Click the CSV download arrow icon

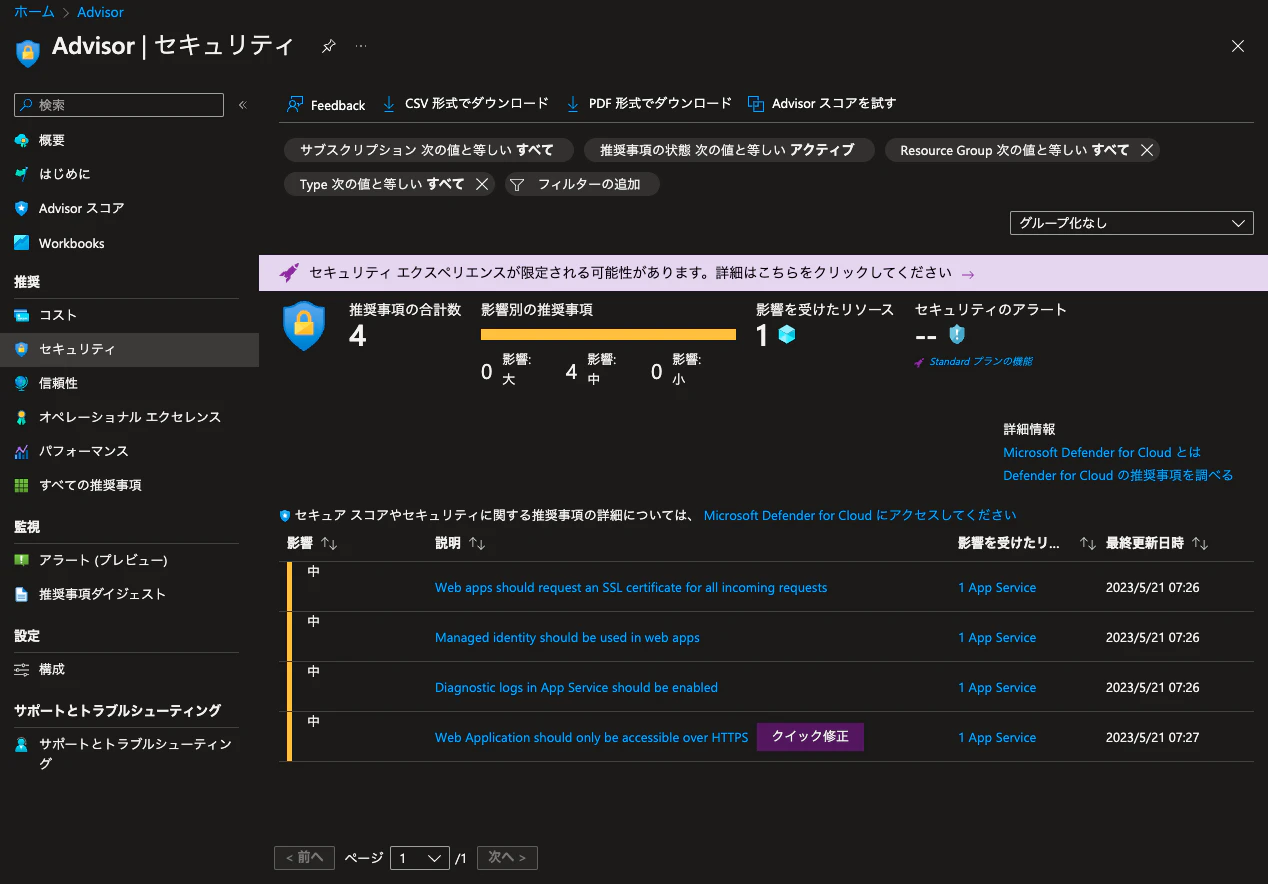click(x=389, y=104)
